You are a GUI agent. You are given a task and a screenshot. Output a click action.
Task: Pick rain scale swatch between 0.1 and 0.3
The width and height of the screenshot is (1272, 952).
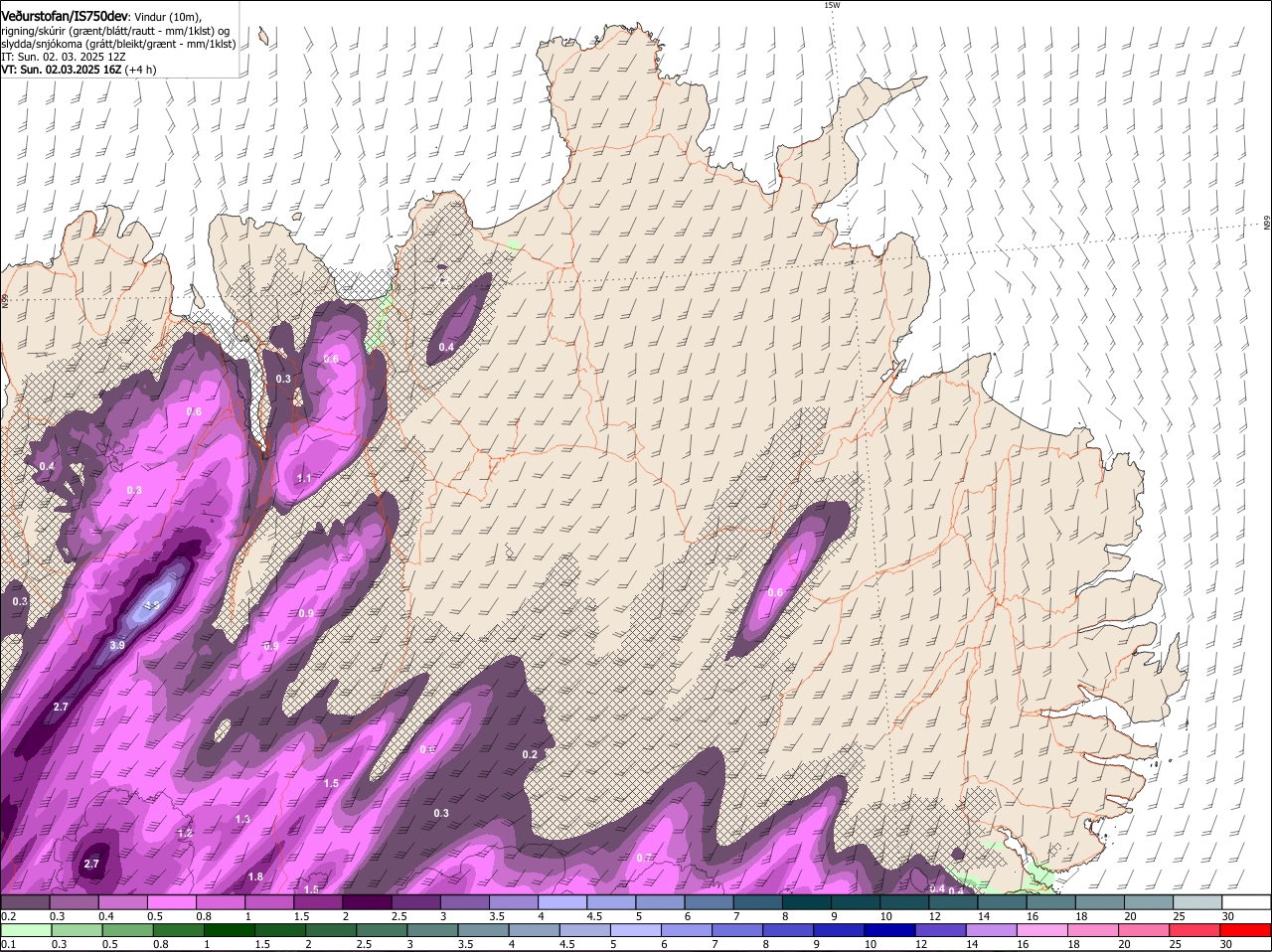(25, 930)
